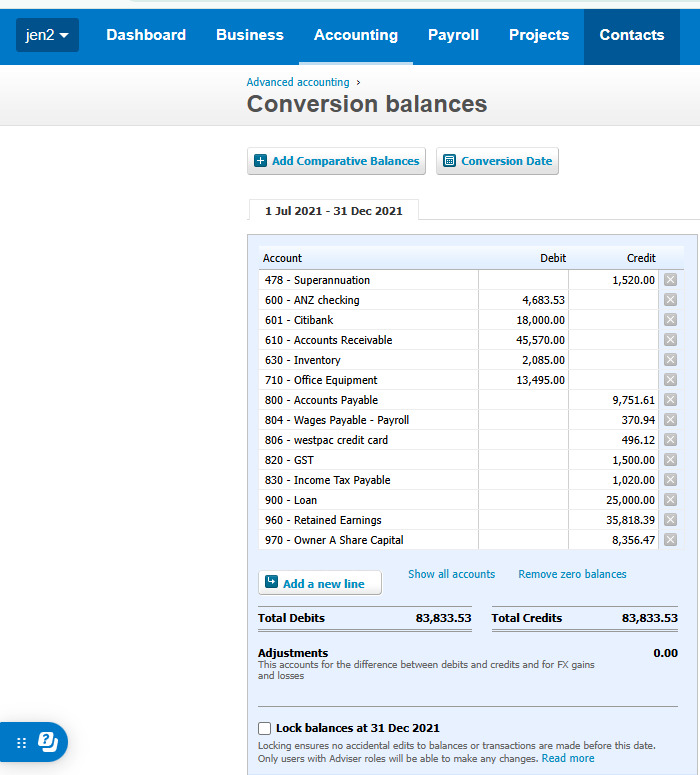
Task: Click the Remove zero balances link
Action: (572, 574)
